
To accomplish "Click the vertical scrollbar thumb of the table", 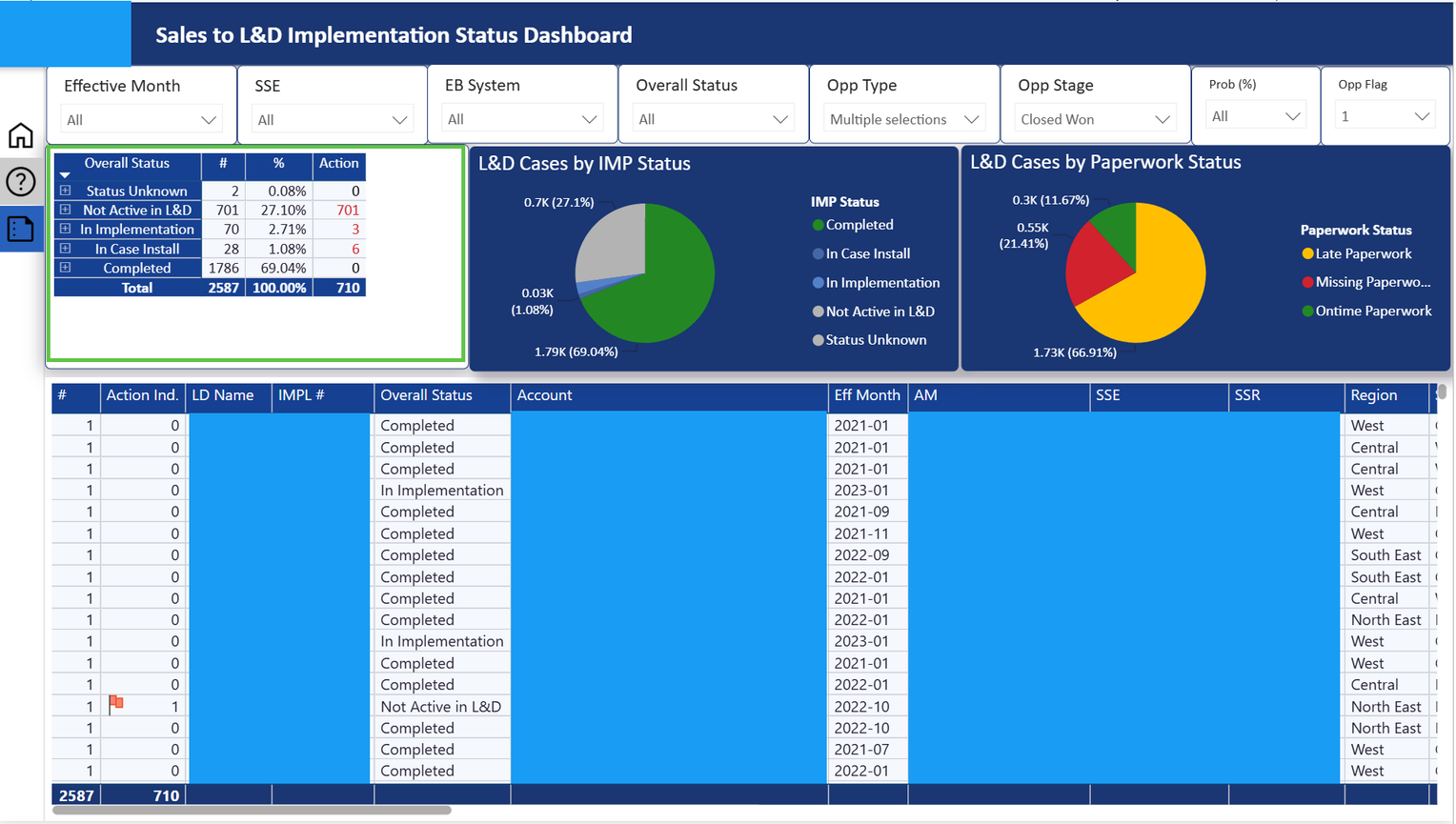I will (1443, 392).
